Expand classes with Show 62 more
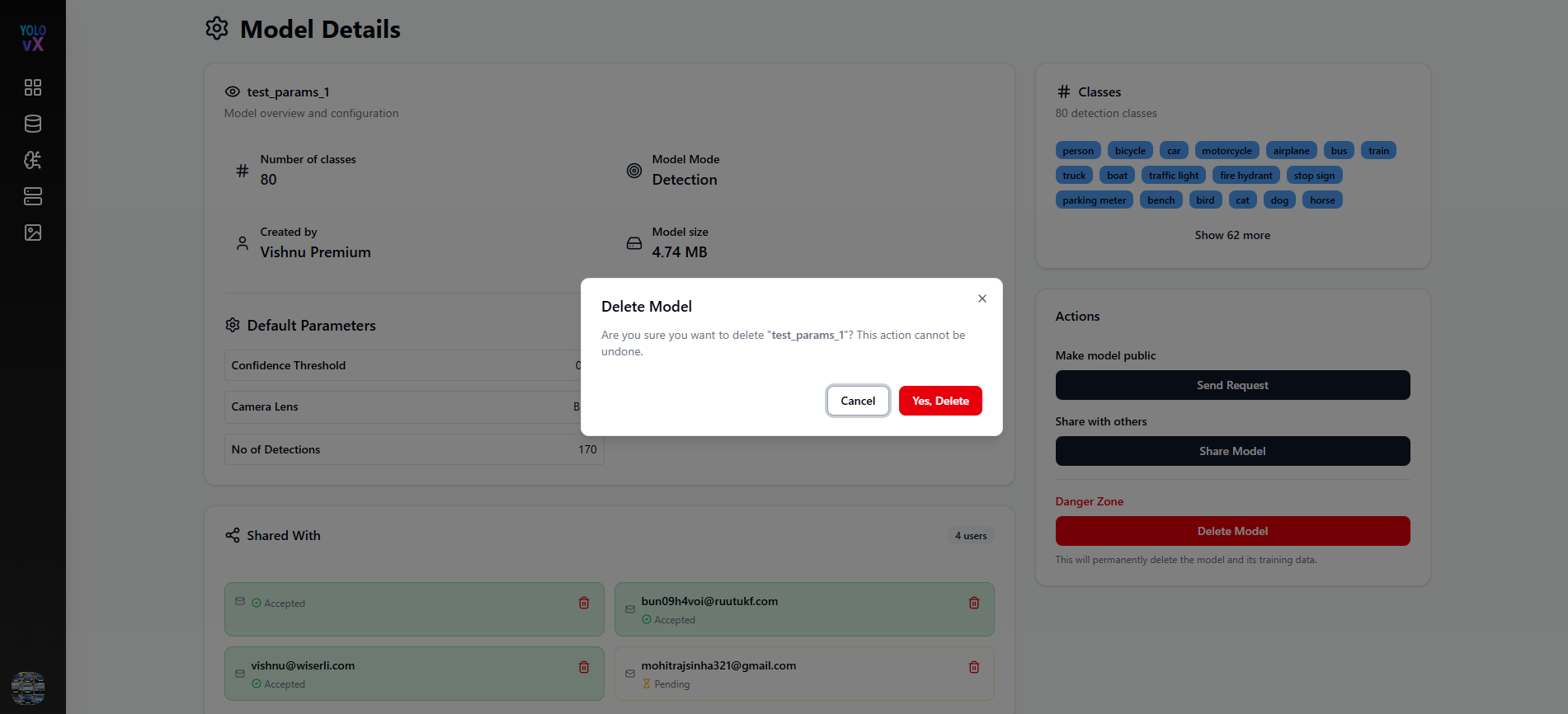Viewport: 1568px width, 714px height. pyautogui.click(x=1232, y=235)
